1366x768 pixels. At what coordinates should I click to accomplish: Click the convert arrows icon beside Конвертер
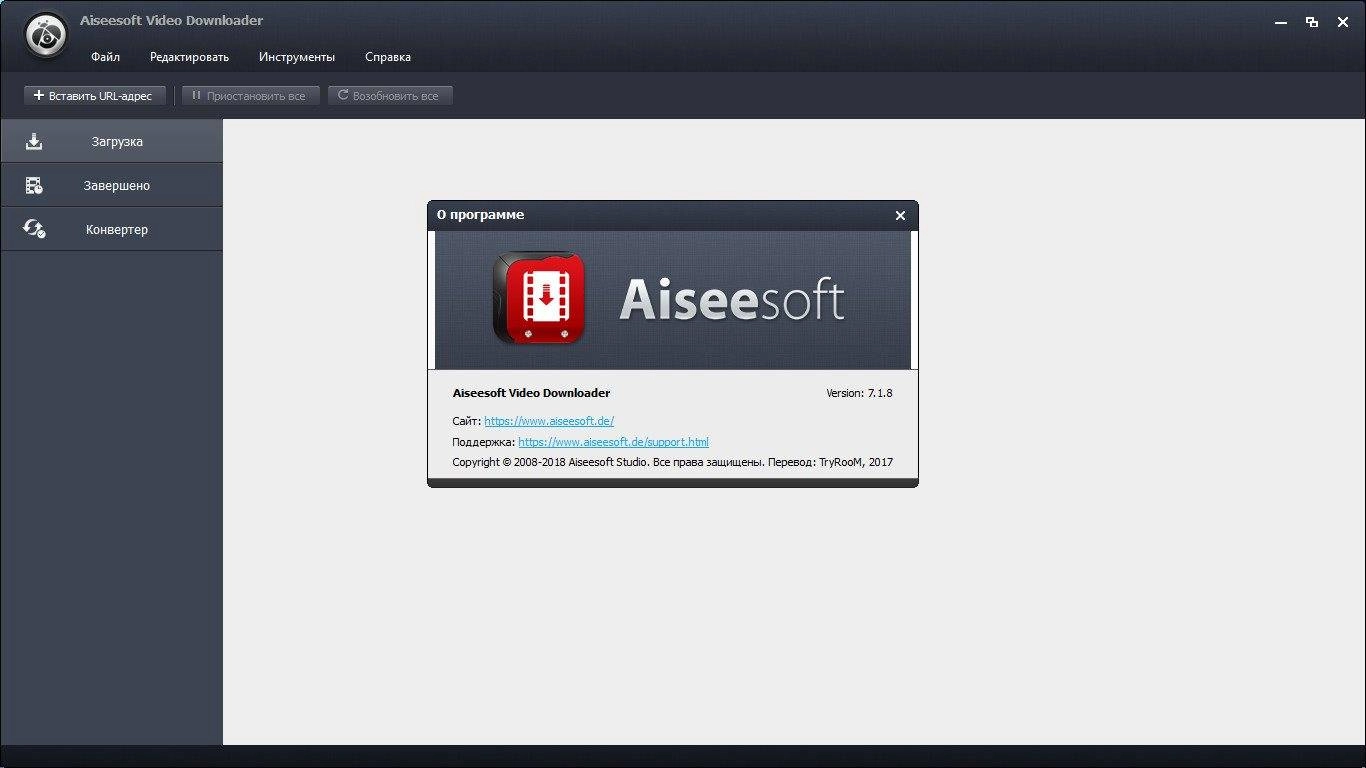34,229
